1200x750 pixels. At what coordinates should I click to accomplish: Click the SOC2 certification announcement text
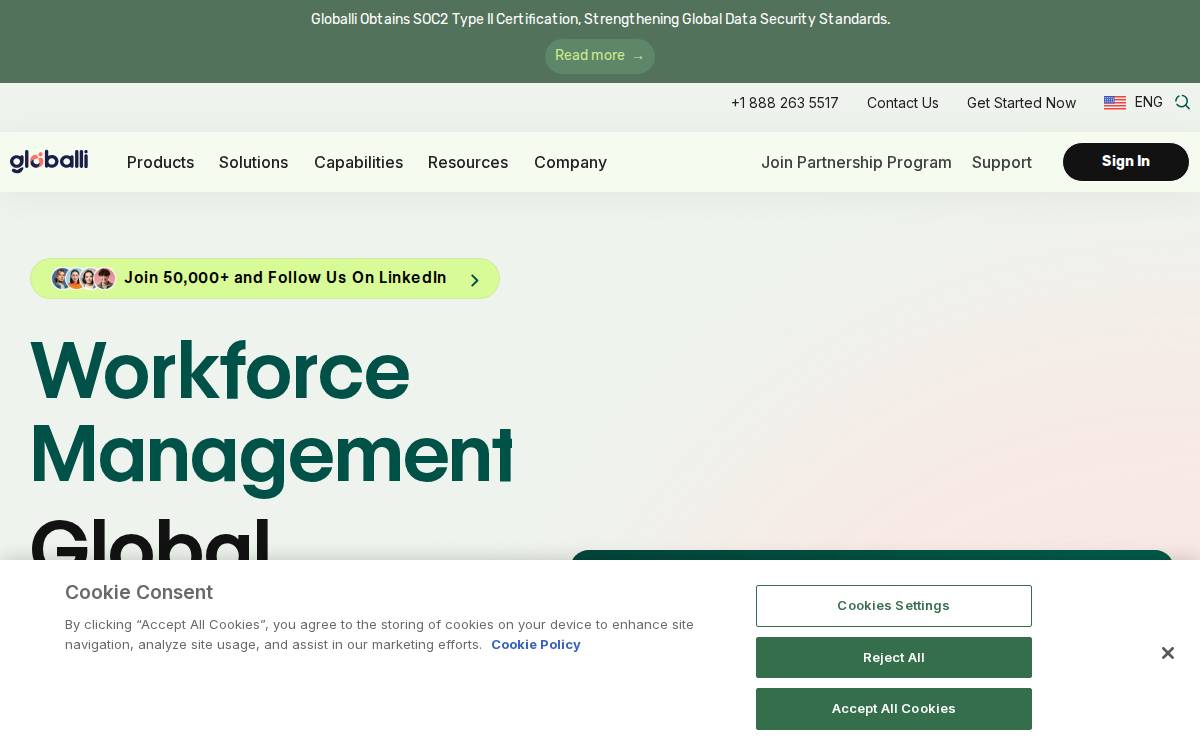[600, 19]
